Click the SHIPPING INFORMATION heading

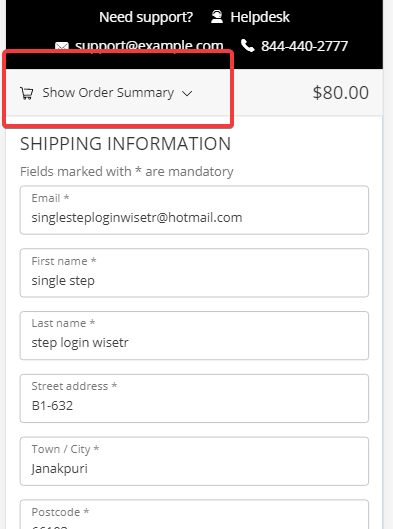click(x=125, y=144)
